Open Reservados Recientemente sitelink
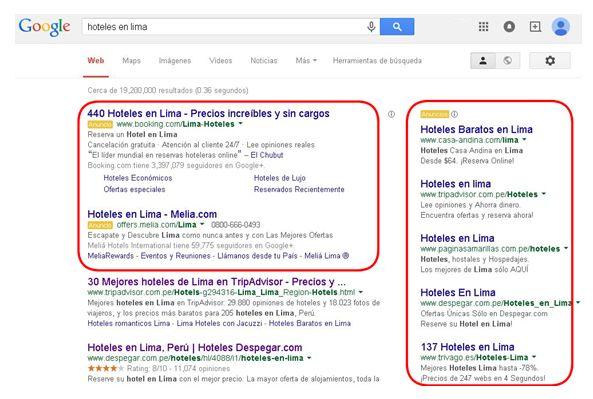593x399 pixels. [x=299, y=189]
